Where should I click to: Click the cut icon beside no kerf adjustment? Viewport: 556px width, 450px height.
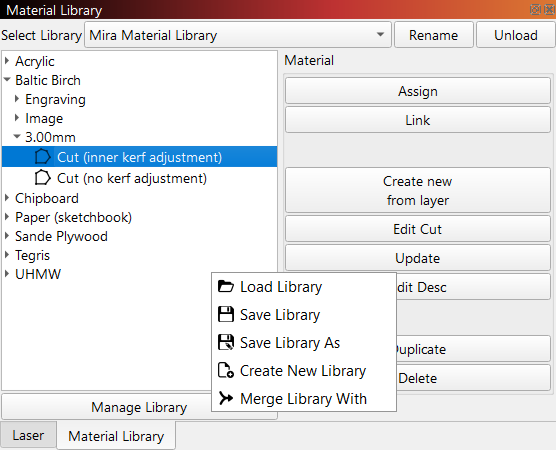[43, 178]
